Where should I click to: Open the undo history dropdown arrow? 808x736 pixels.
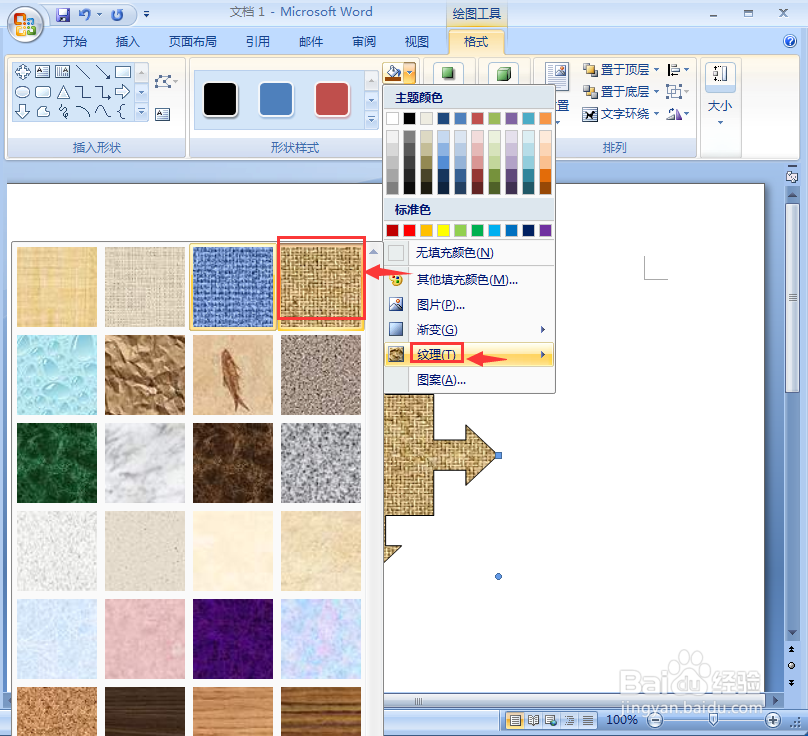click(x=99, y=14)
